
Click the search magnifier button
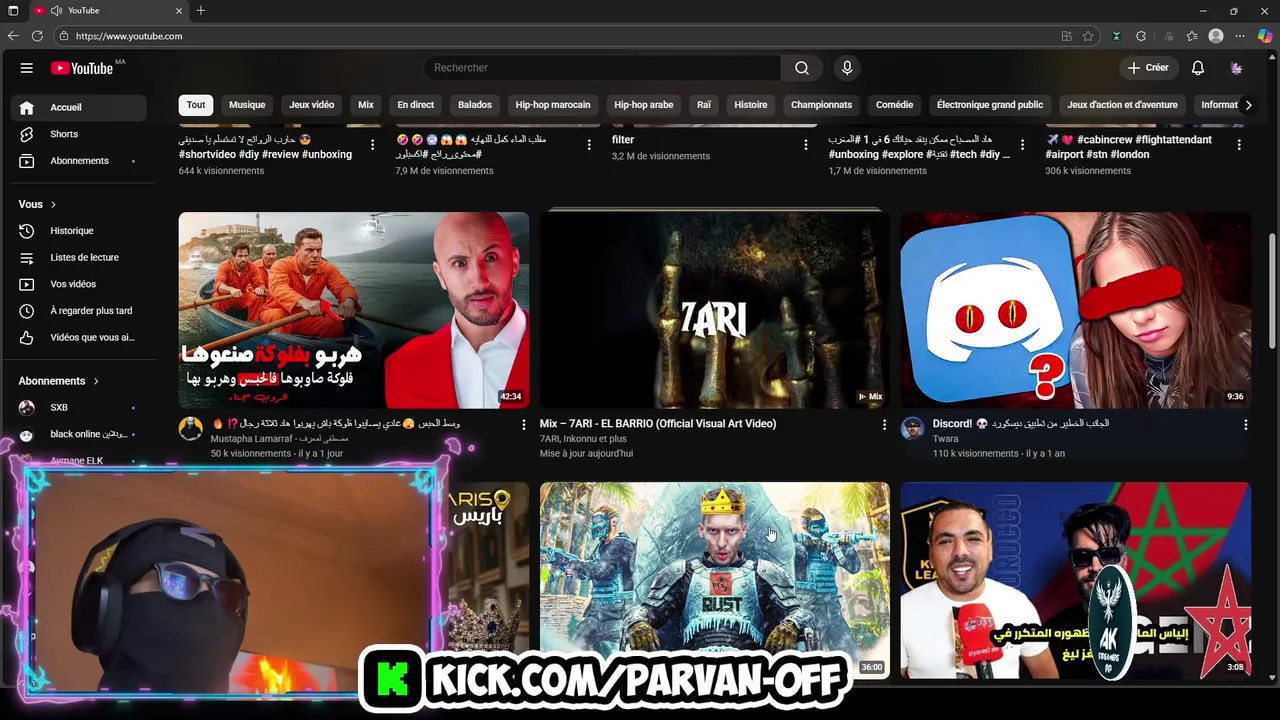tap(801, 68)
